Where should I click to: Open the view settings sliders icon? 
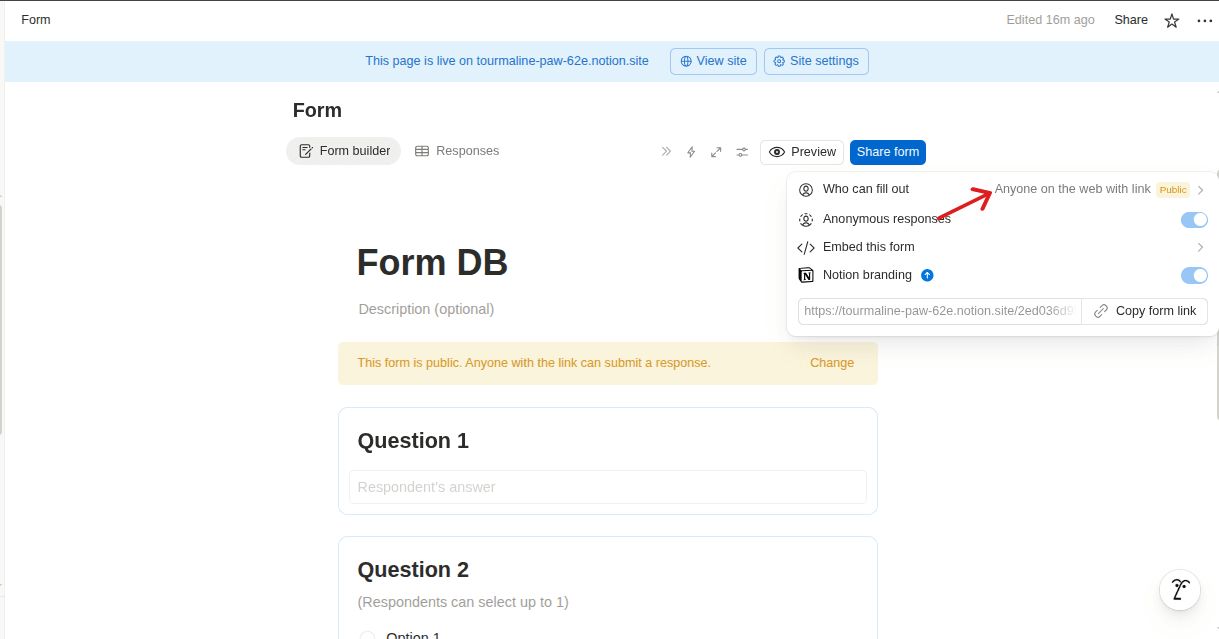742,152
